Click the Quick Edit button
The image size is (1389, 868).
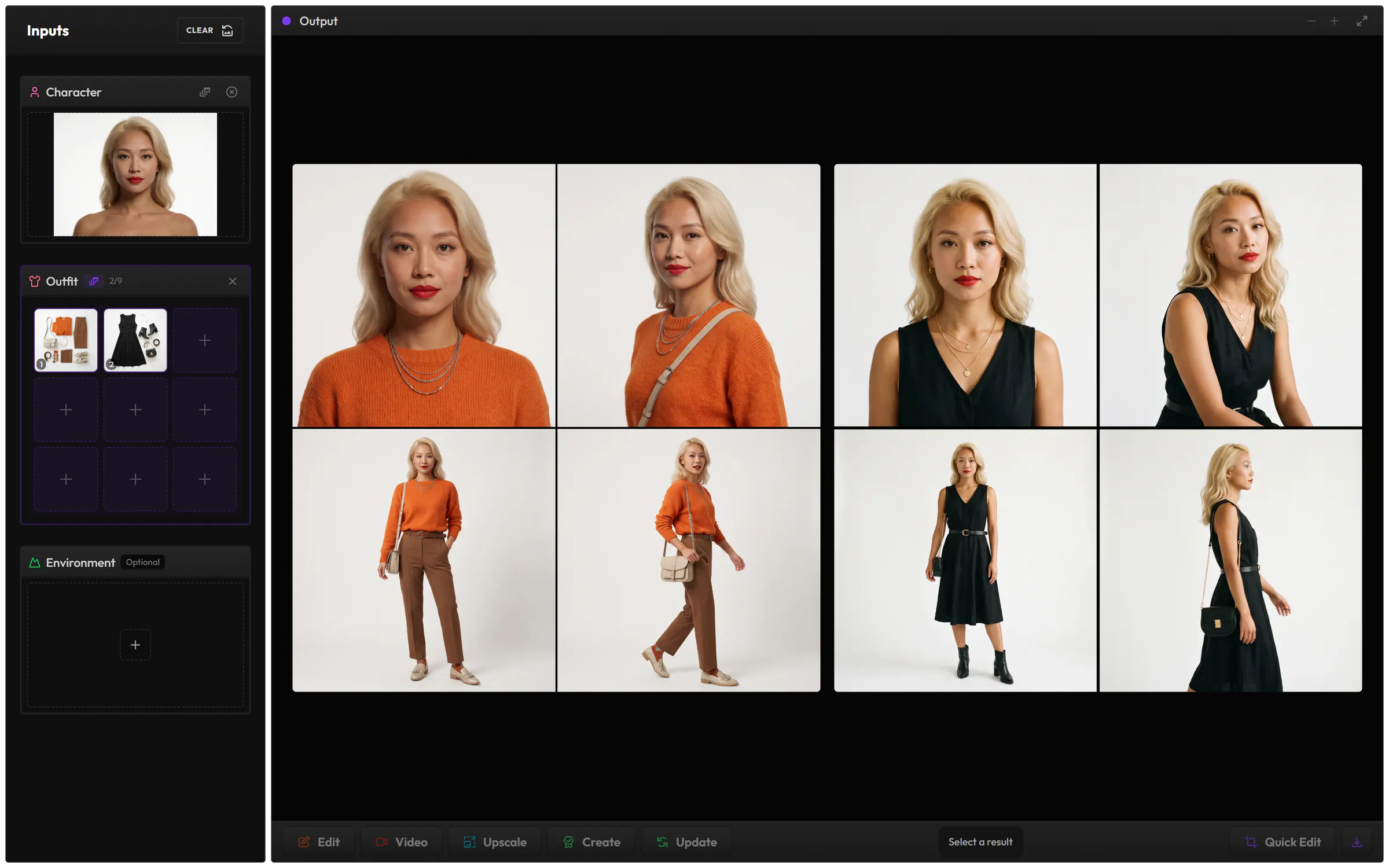[x=1283, y=842]
